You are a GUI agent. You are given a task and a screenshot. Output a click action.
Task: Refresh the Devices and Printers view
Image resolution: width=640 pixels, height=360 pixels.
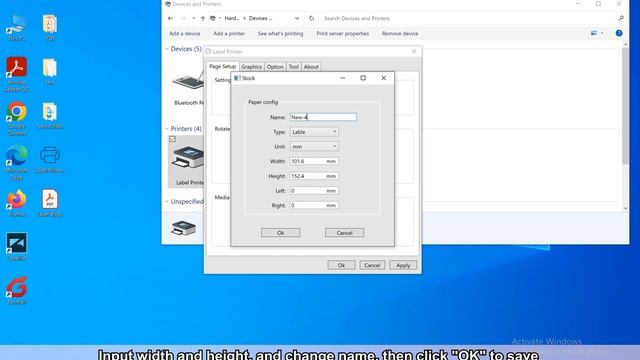[x=311, y=18]
